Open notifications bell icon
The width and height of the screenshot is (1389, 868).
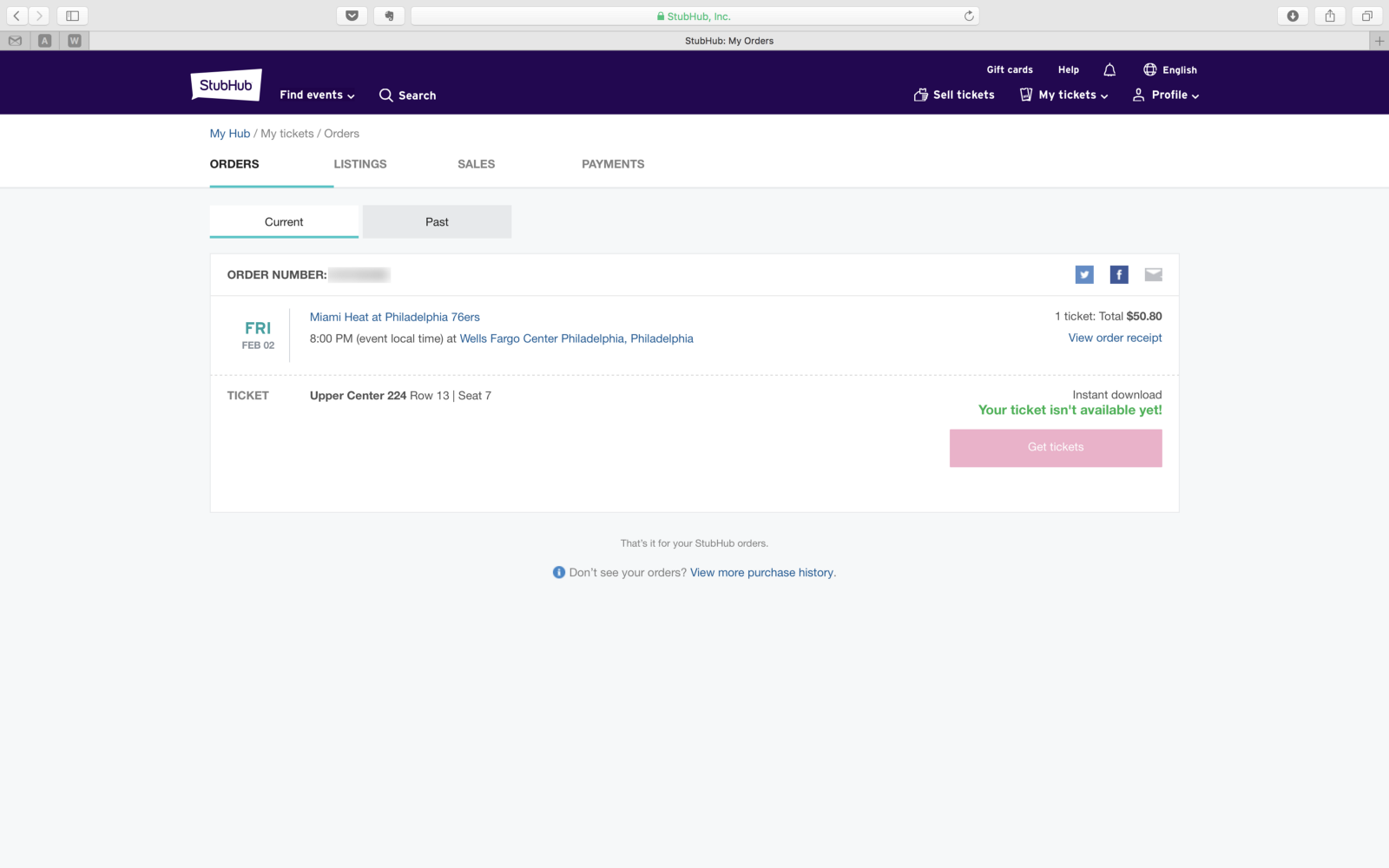(x=1109, y=69)
